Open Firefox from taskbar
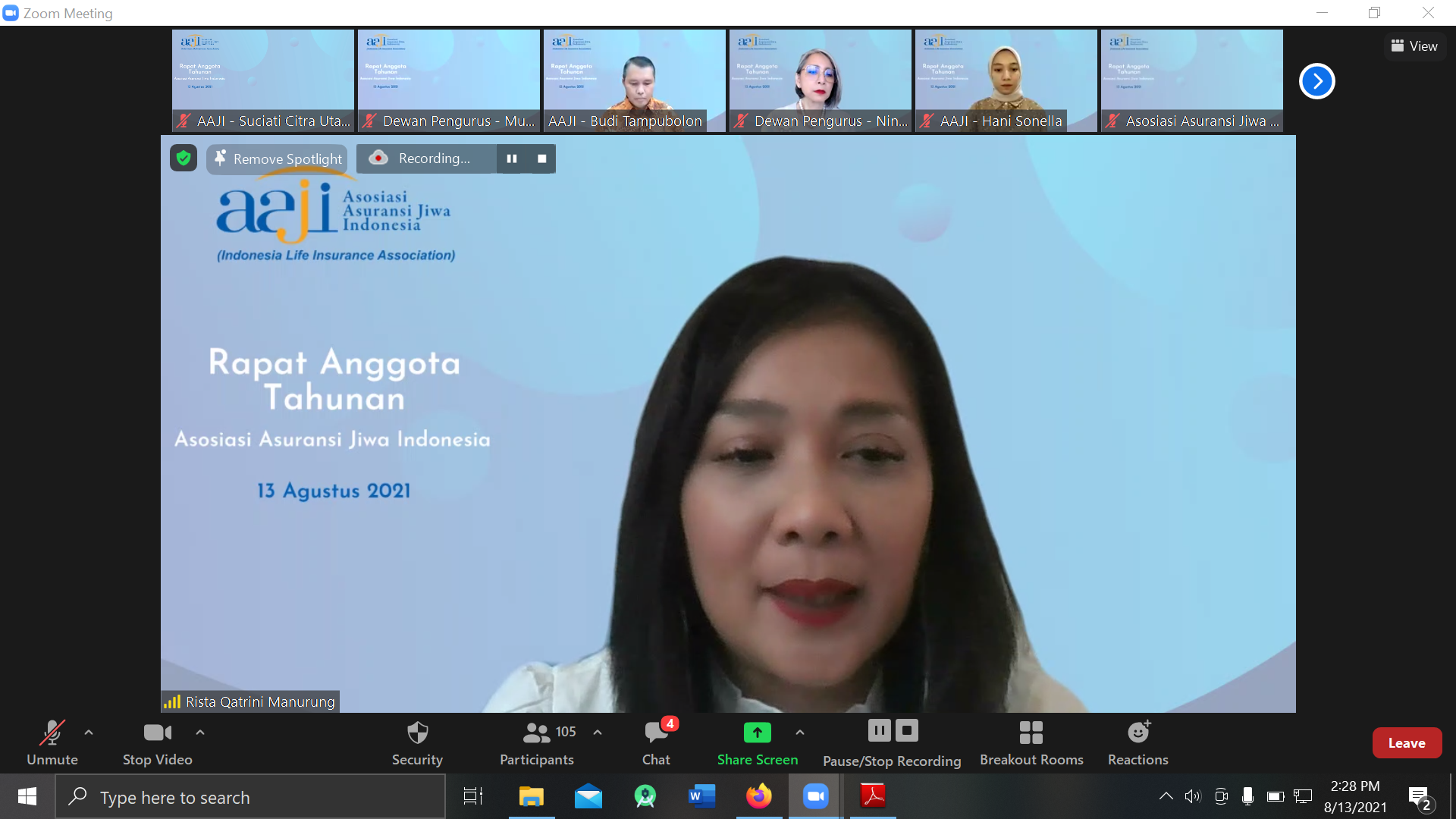 [x=759, y=796]
